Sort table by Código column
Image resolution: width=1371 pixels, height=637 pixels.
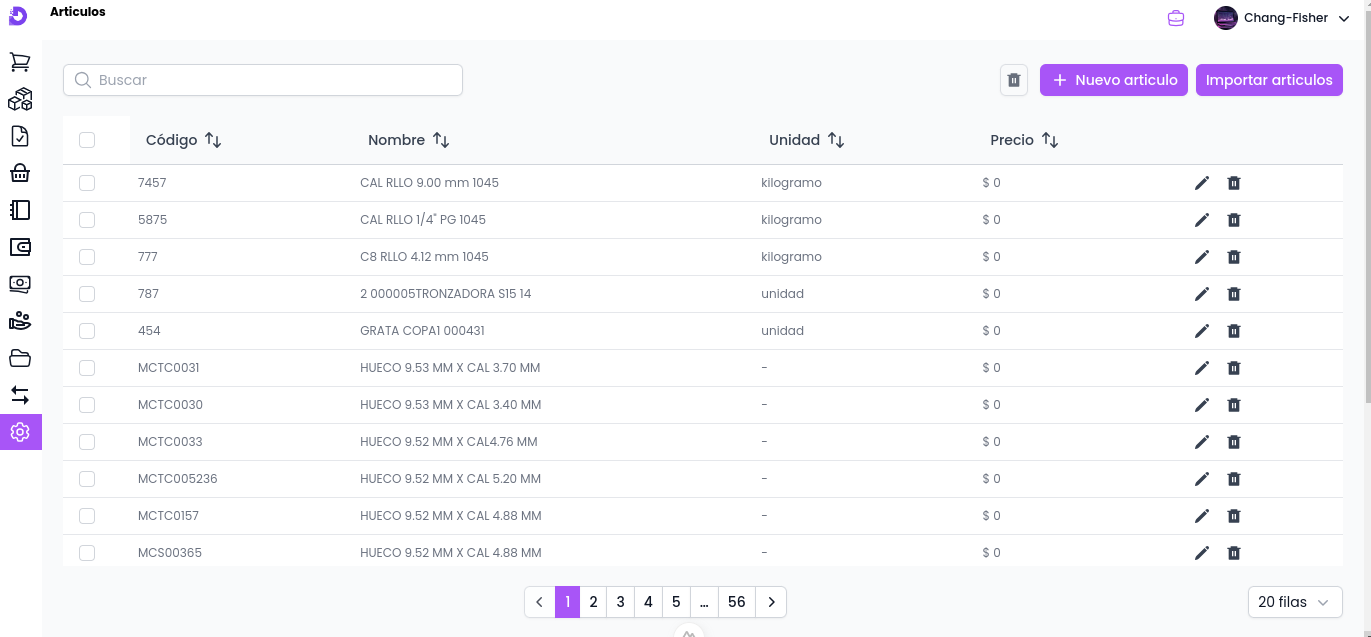212,140
